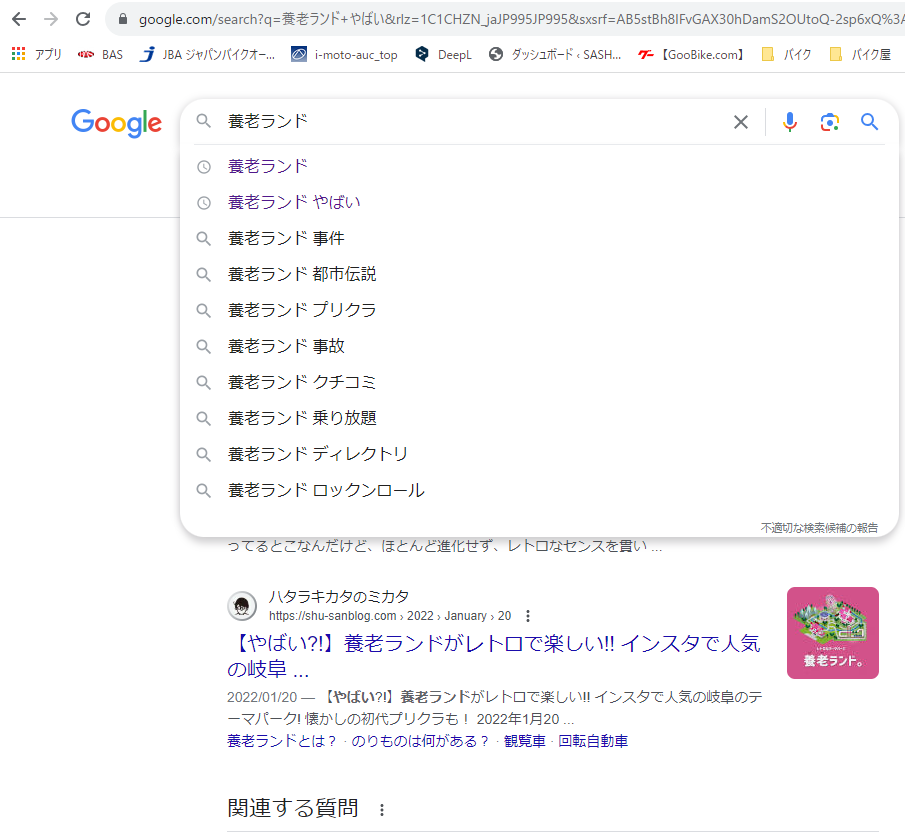This screenshot has height=833, width=905.
Task: Select the suggestion 養老ランド 乗り放題
Action: [539, 418]
